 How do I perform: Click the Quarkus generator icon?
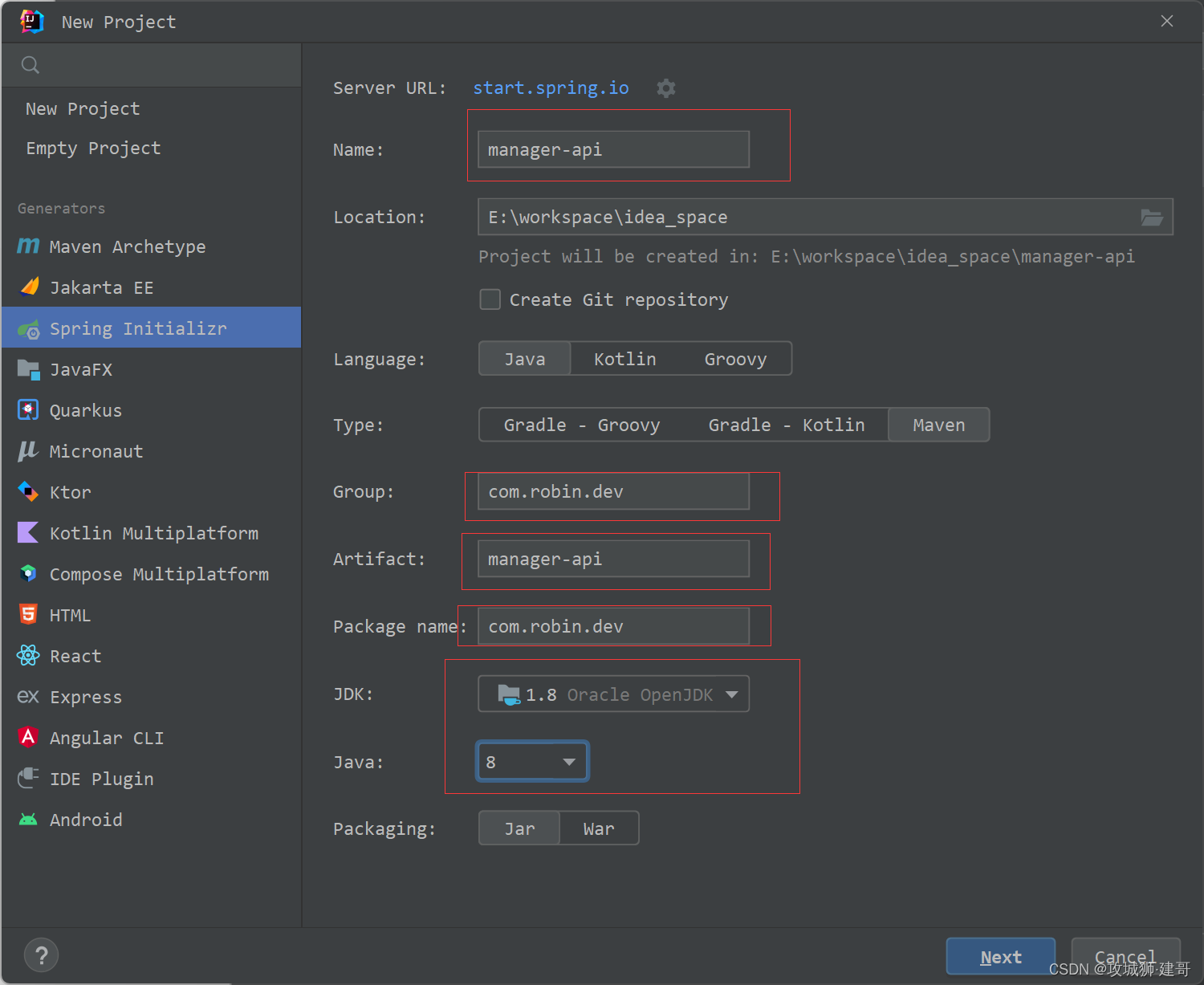pyautogui.click(x=28, y=410)
